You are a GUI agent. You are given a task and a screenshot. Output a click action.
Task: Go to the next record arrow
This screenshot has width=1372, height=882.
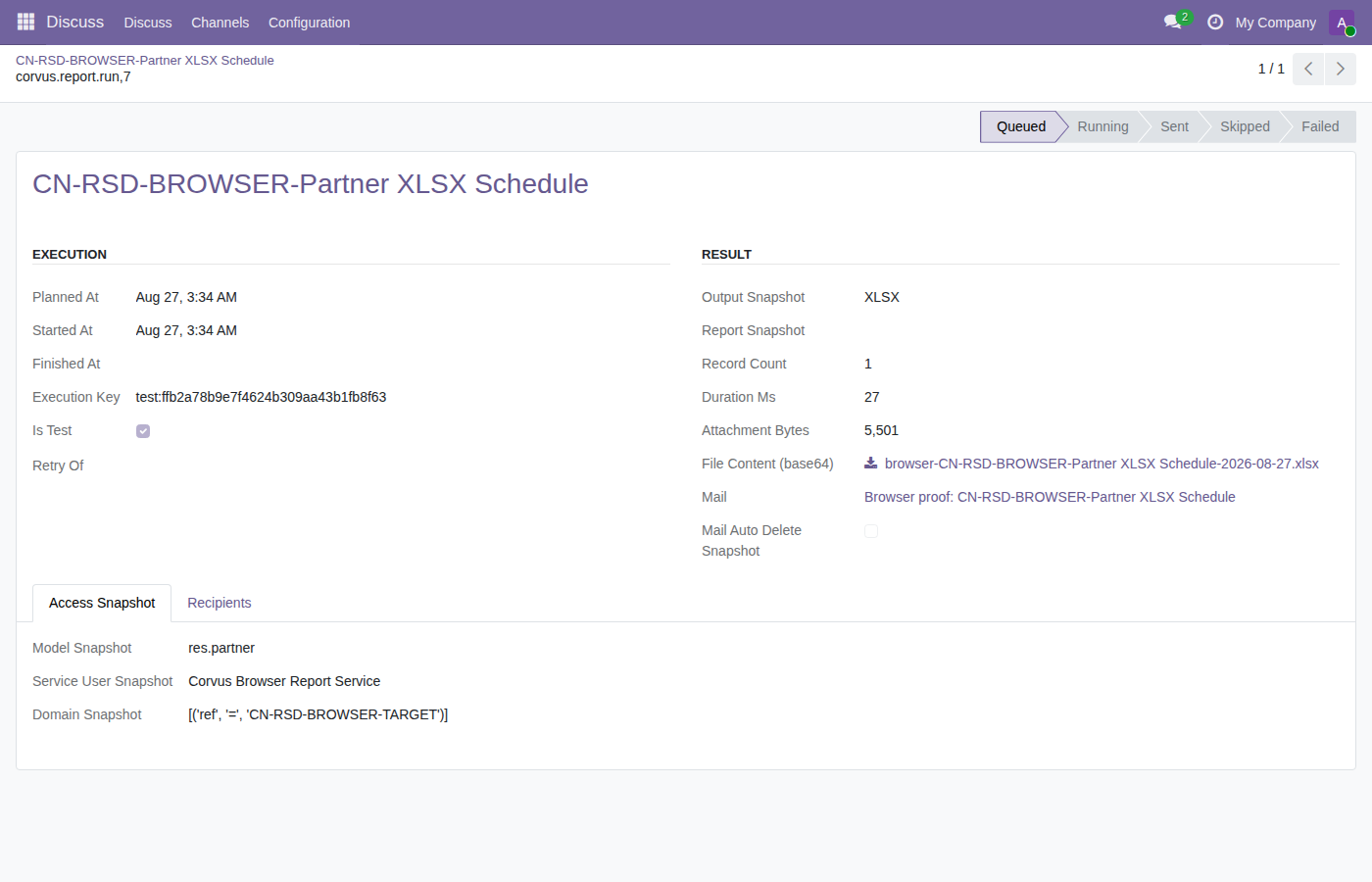tap(1341, 69)
